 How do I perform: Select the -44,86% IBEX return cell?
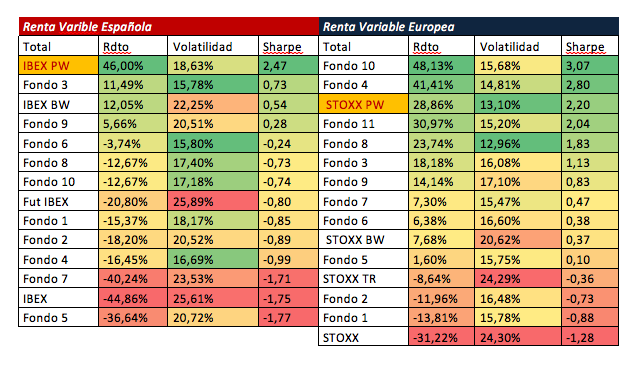[x=133, y=298]
